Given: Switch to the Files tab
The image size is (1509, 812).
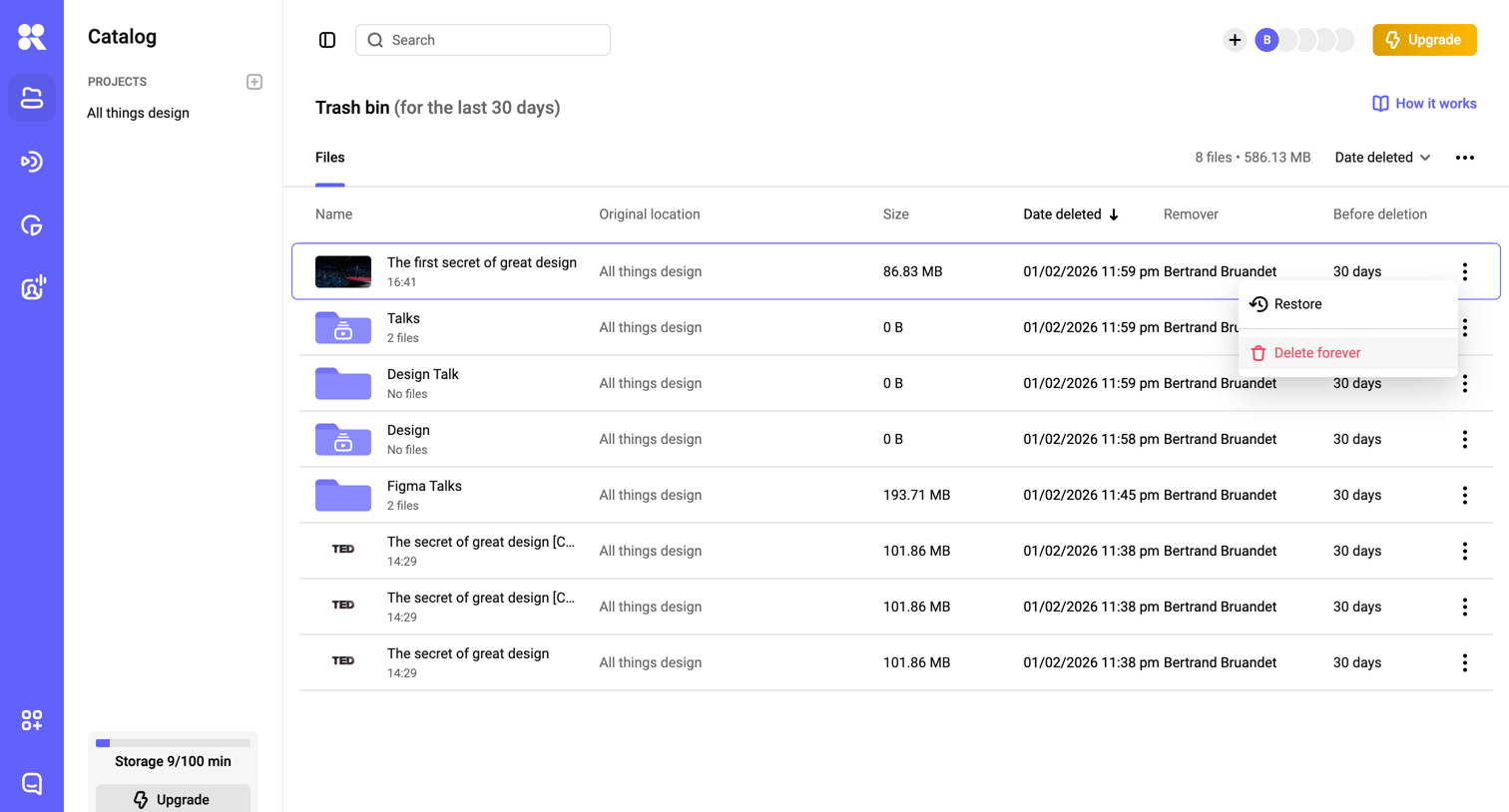Looking at the screenshot, I should (330, 158).
